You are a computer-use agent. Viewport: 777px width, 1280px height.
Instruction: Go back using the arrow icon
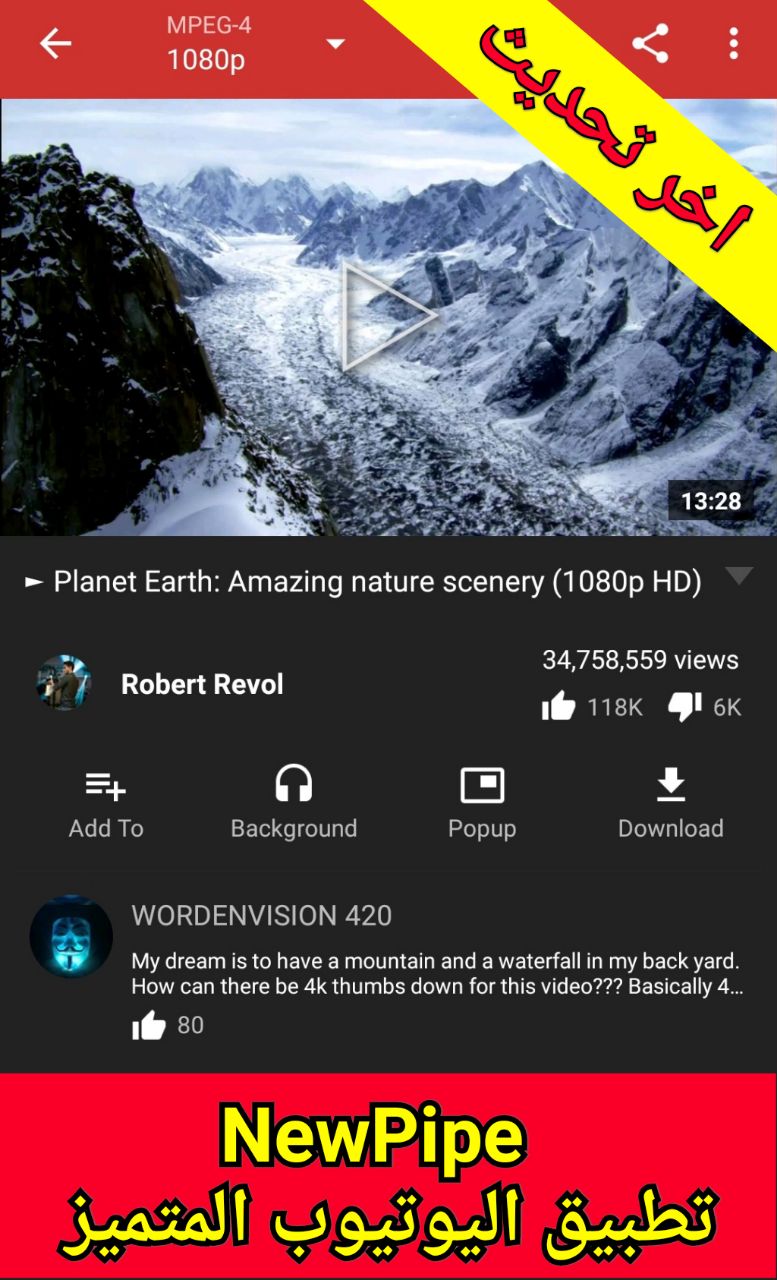coord(56,43)
